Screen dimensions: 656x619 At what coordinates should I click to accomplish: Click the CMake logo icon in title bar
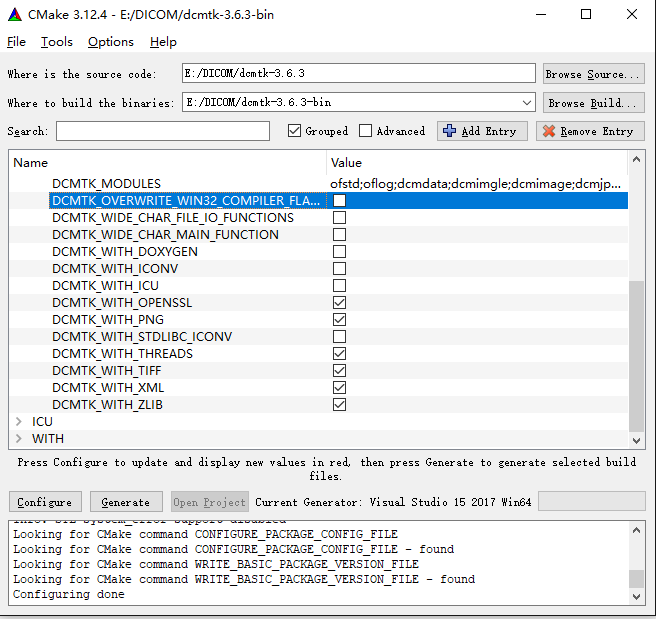click(15, 15)
